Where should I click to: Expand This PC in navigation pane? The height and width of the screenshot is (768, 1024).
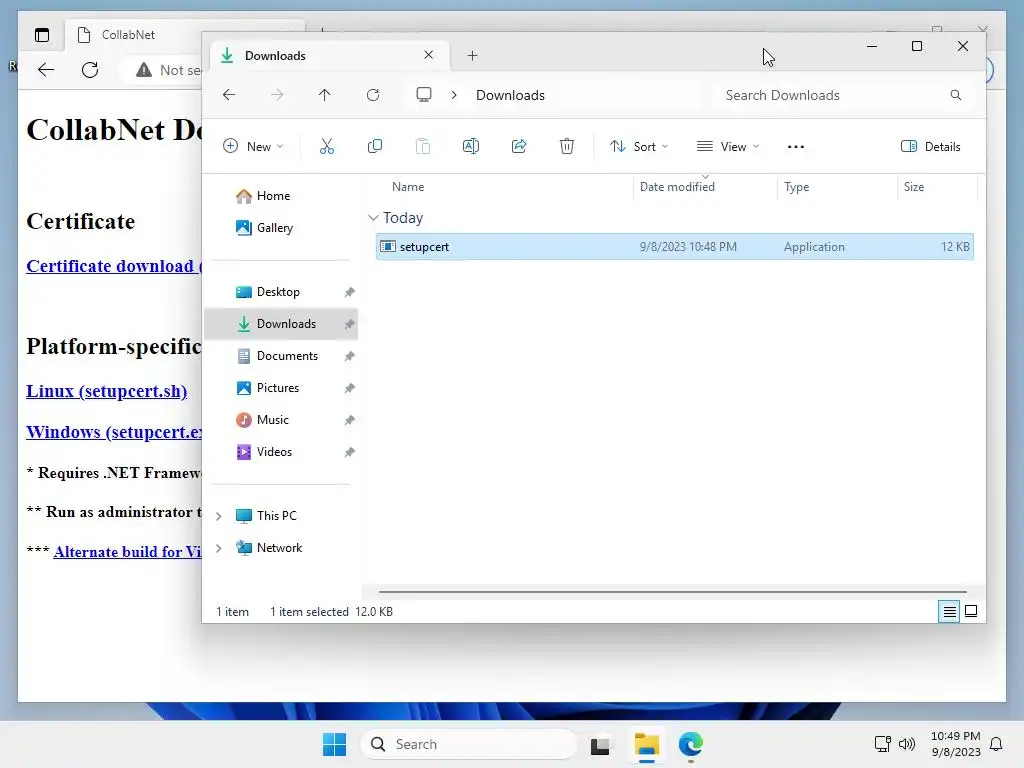click(x=219, y=516)
